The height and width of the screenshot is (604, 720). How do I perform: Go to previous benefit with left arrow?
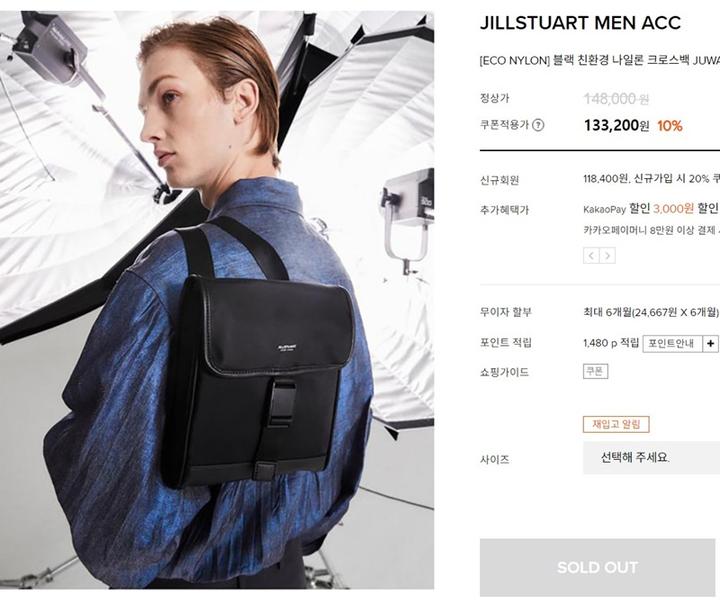[x=591, y=255]
